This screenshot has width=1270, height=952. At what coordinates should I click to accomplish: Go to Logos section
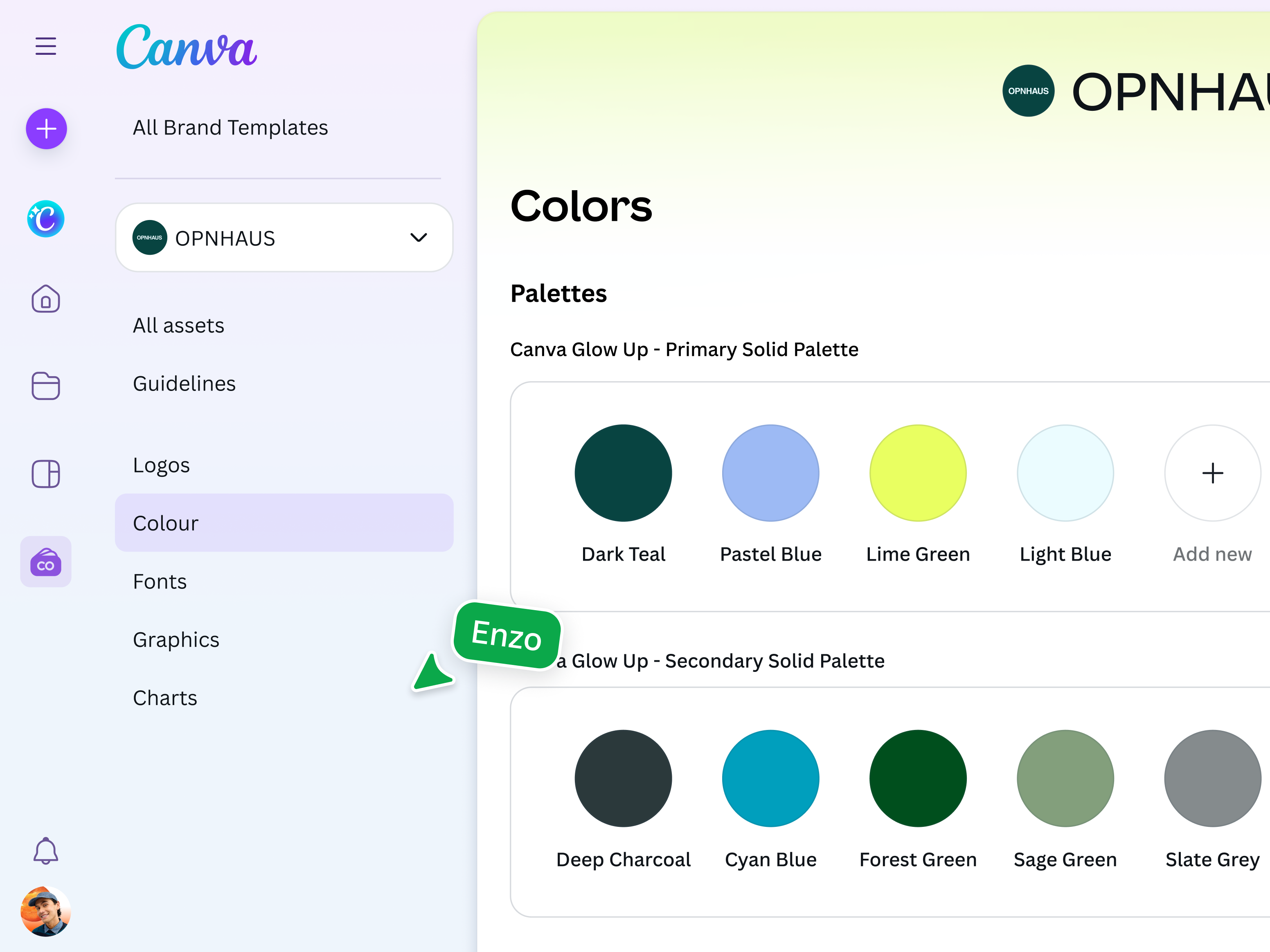(x=161, y=465)
